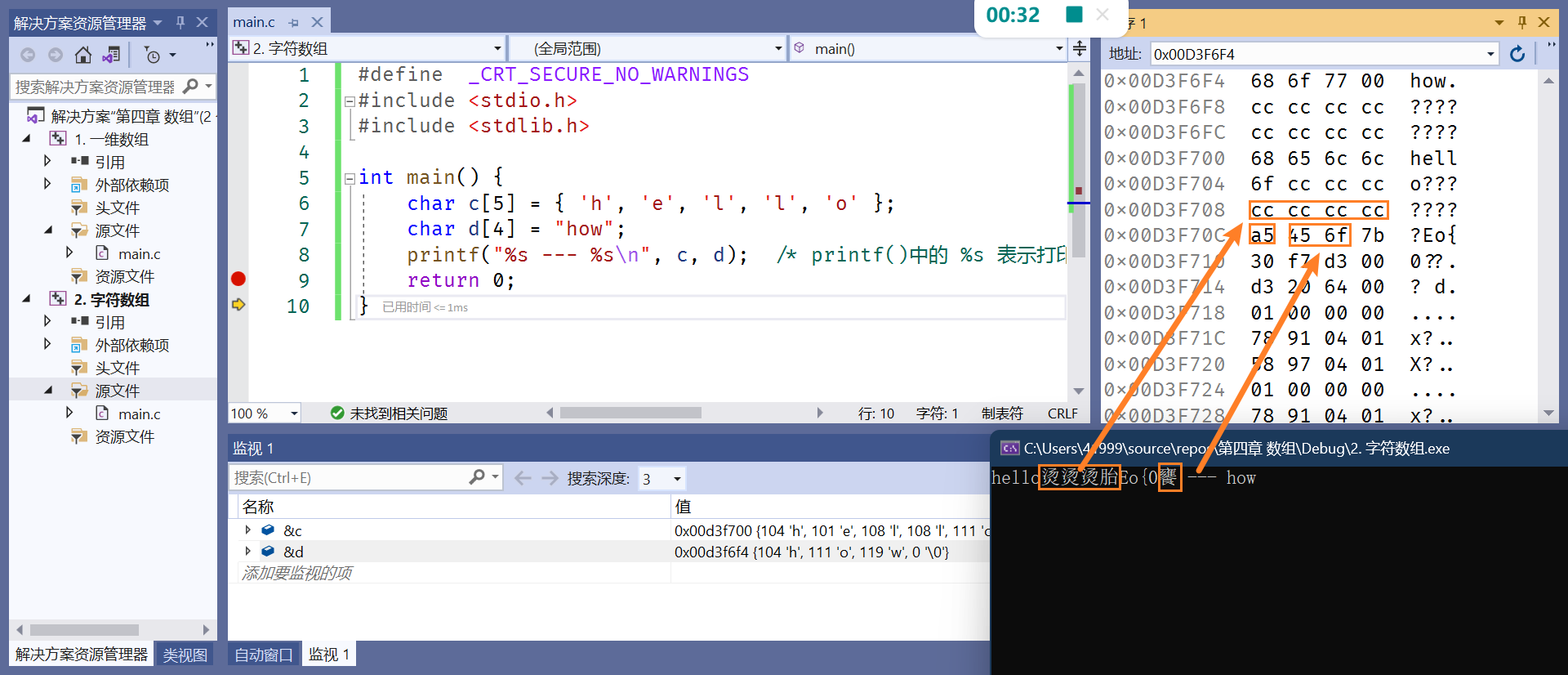Open the project selector dropdown 2. 字符数组
Viewport: 1568px width, 675px height.
coord(497,48)
